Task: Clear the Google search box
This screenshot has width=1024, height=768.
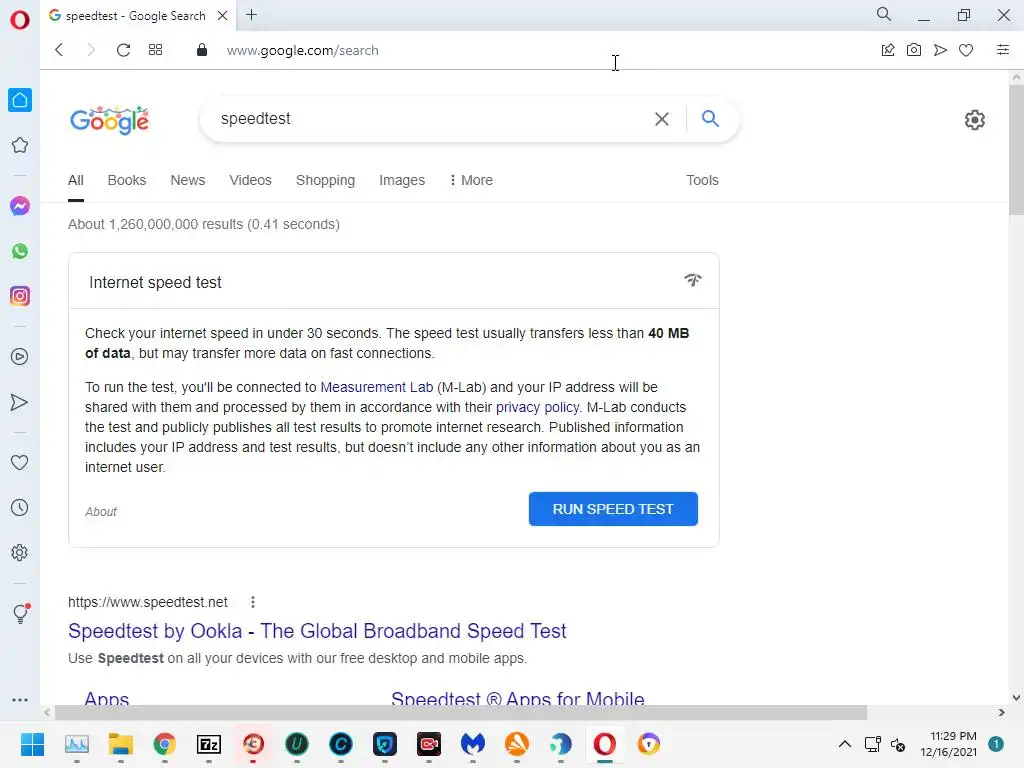Action: (662, 119)
